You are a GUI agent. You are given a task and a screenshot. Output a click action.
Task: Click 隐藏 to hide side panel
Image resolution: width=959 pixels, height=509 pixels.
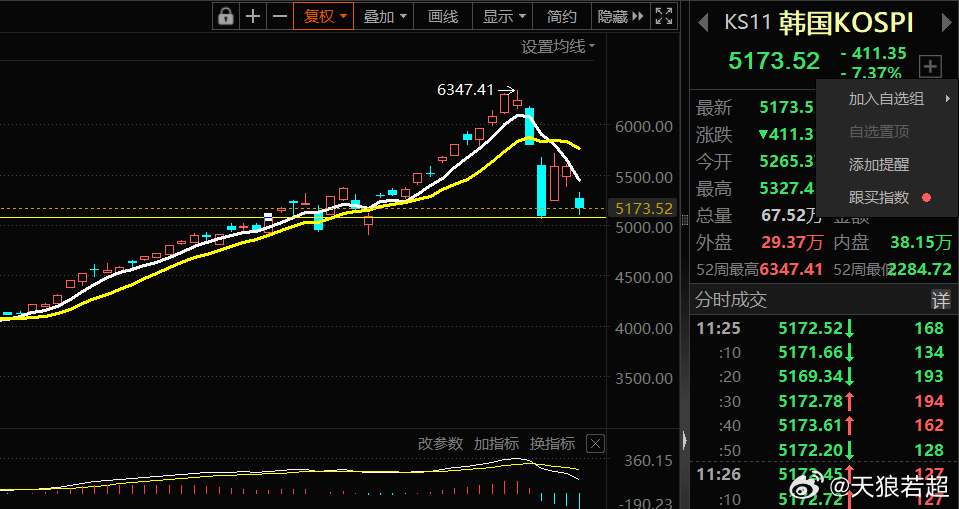(x=620, y=17)
